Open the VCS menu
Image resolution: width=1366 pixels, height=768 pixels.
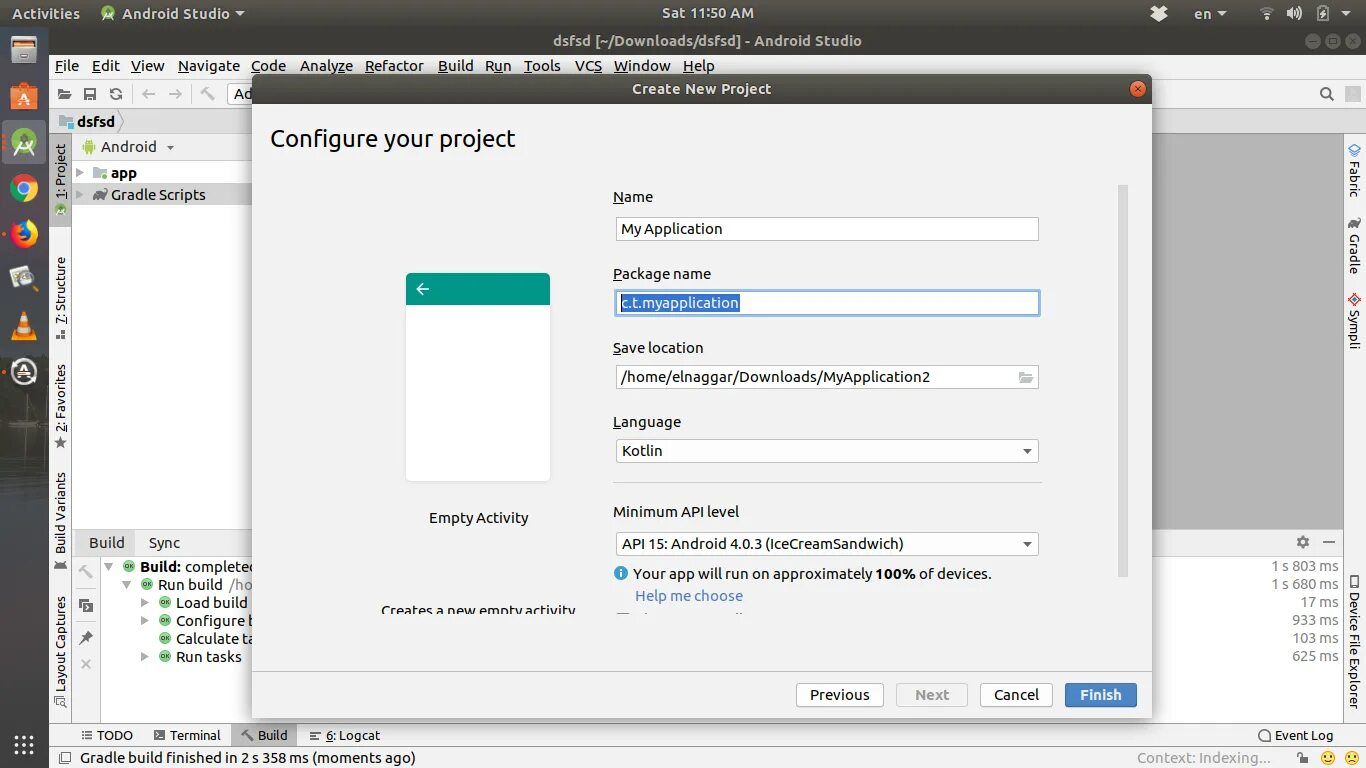(x=588, y=66)
